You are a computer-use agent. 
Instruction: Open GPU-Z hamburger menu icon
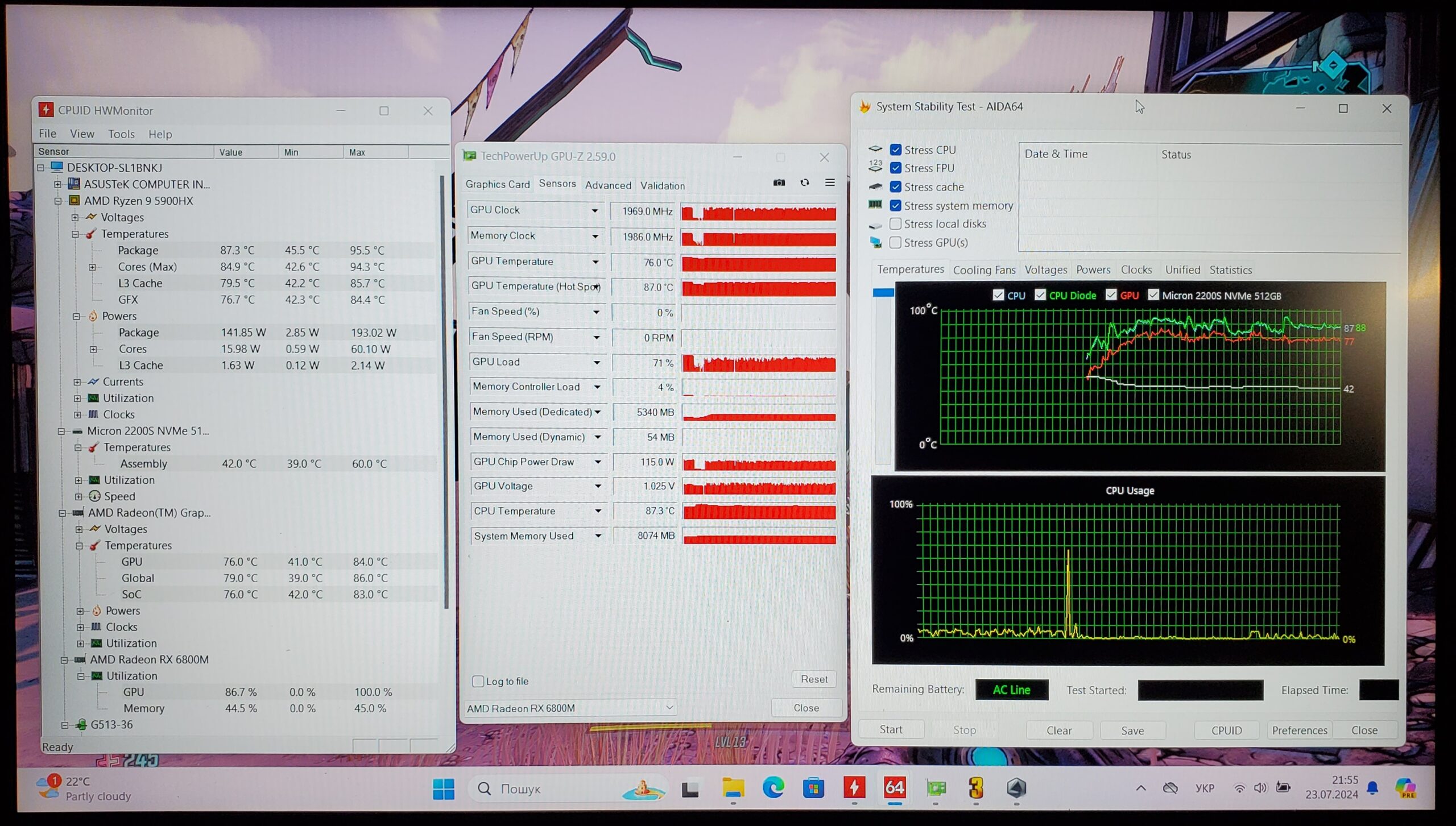click(830, 182)
